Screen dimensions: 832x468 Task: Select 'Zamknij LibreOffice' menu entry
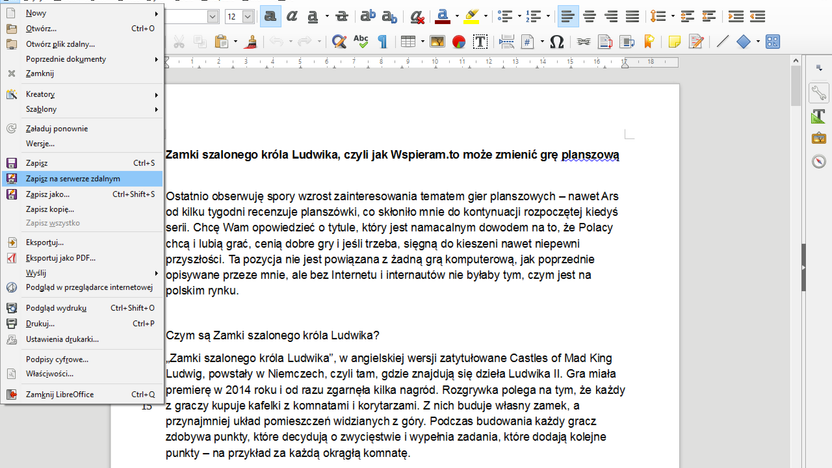(82, 394)
